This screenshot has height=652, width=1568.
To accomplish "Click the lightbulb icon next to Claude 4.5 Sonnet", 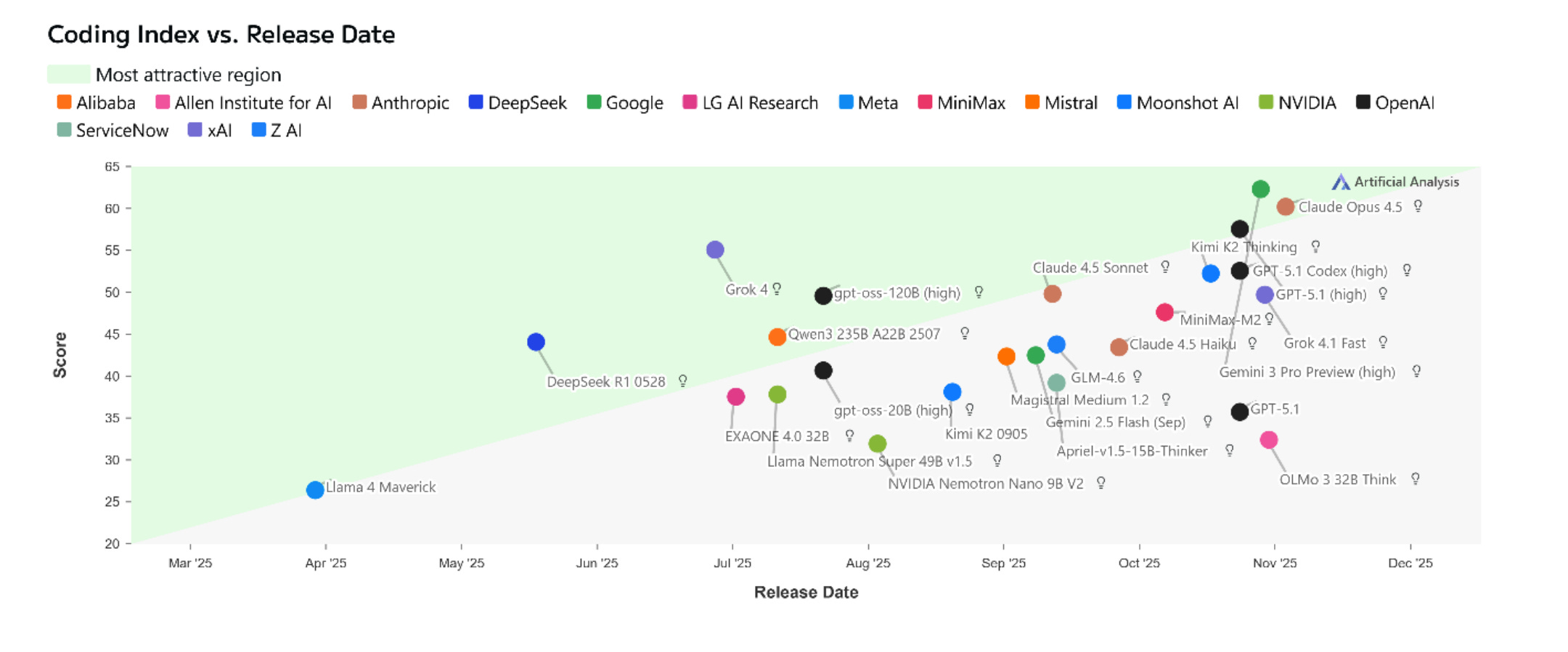I will point(1165,267).
